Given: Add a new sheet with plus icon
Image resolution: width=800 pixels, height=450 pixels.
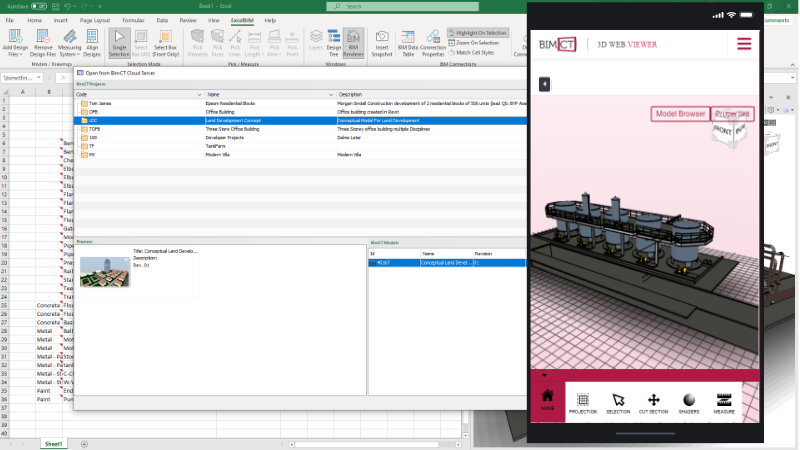Looking at the screenshot, I should (x=84, y=444).
